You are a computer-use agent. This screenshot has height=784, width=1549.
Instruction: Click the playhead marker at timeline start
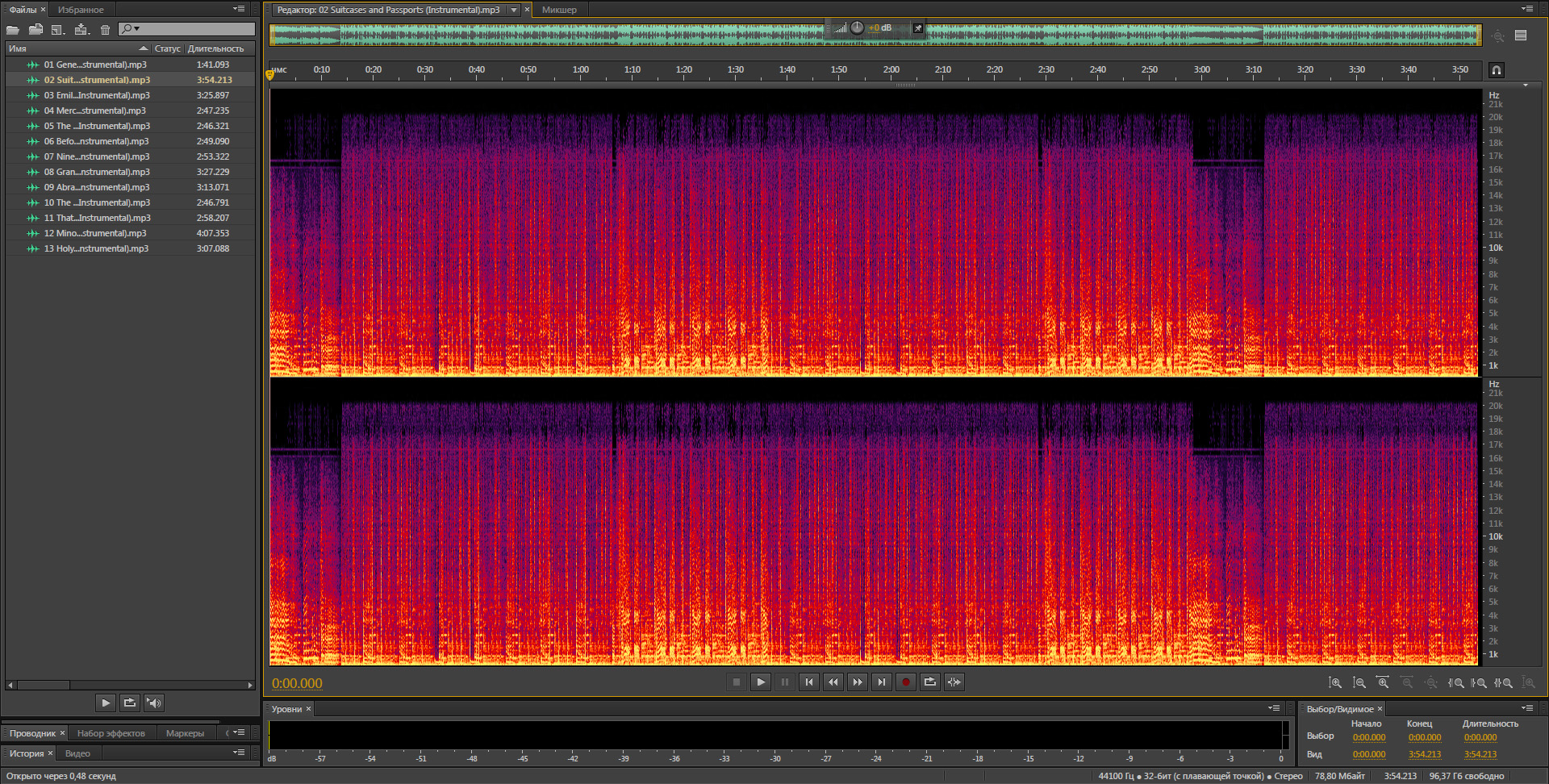270,74
